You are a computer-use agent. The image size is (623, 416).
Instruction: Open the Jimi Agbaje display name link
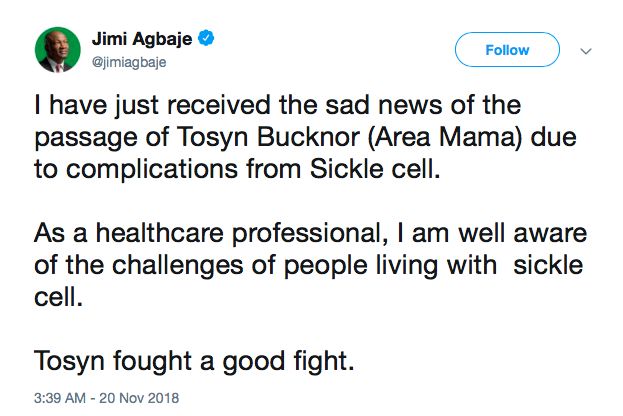pos(142,39)
